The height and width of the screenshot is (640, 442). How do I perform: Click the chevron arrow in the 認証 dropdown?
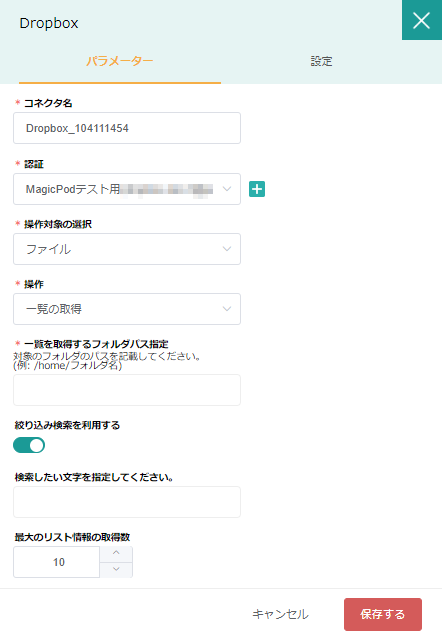tap(227, 189)
